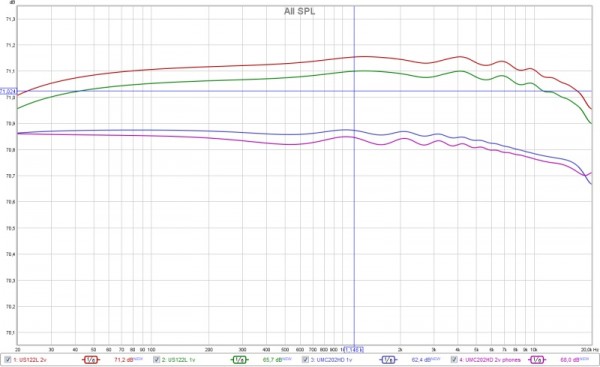Hide the 4: UMC202HD 2v phones trace
The height and width of the screenshot is (367, 600).
454,360
